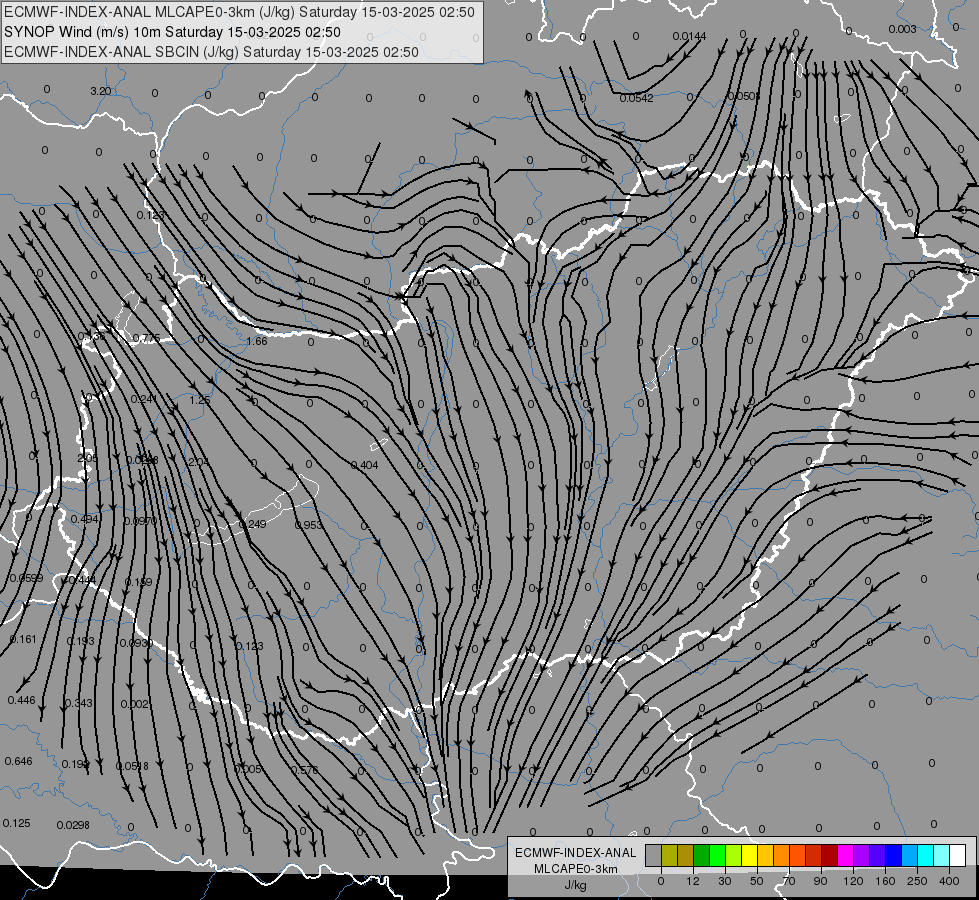Click the map value '3.20'
979x900 pixels.
(x=101, y=91)
